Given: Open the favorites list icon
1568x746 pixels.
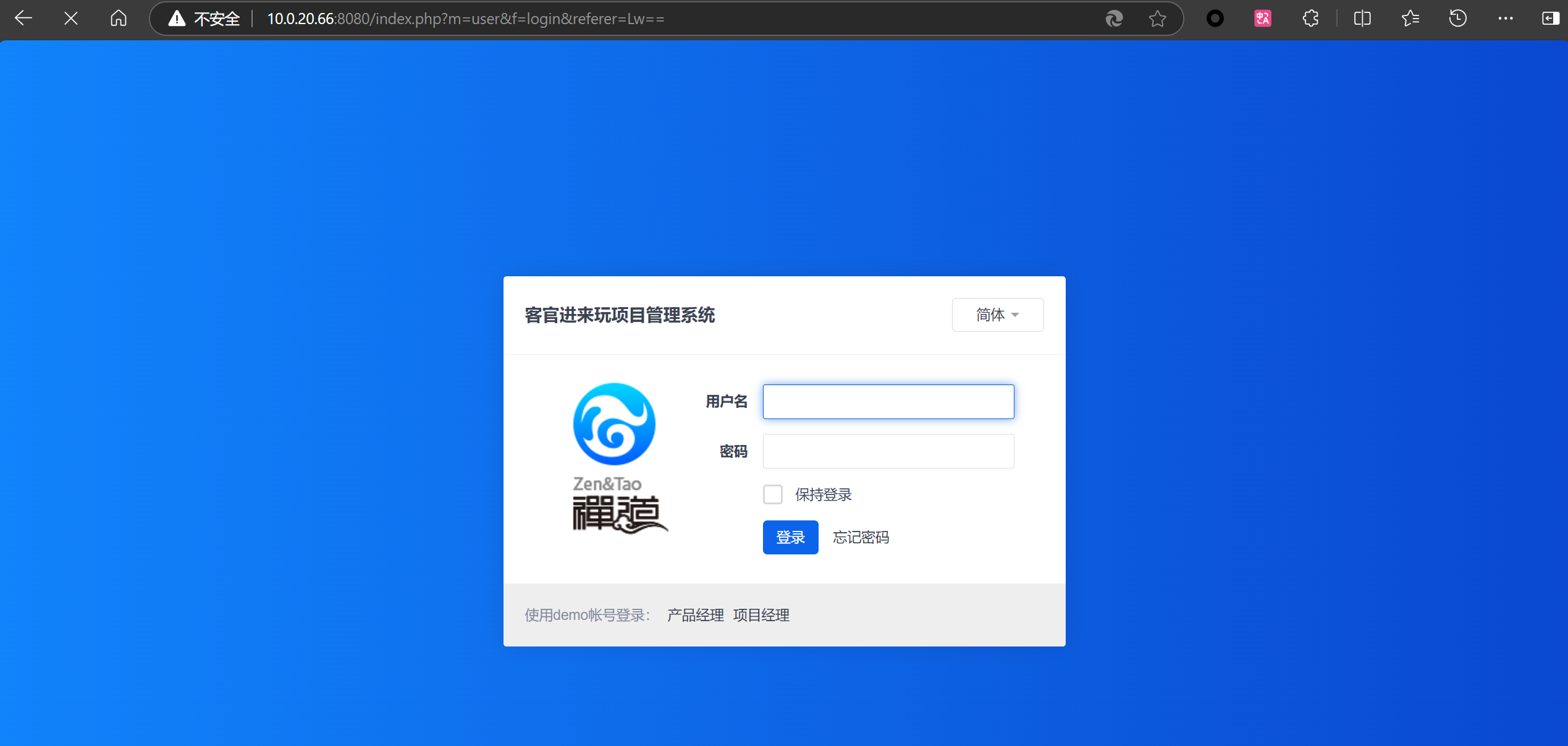Looking at the screenshot, I should [x=1410, y=19].
